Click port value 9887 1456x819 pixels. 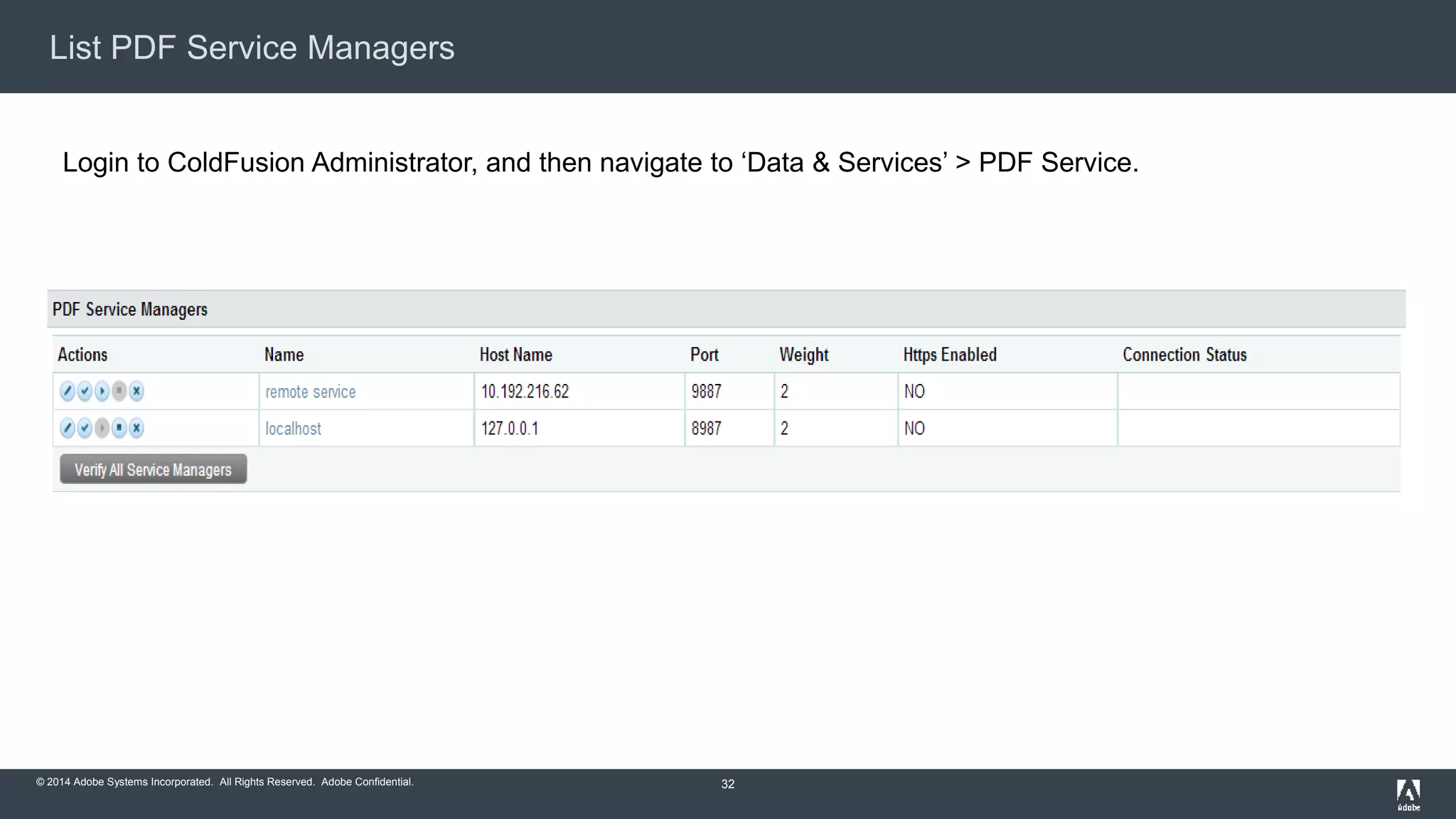pyautogui.click(x=707, y=392)
